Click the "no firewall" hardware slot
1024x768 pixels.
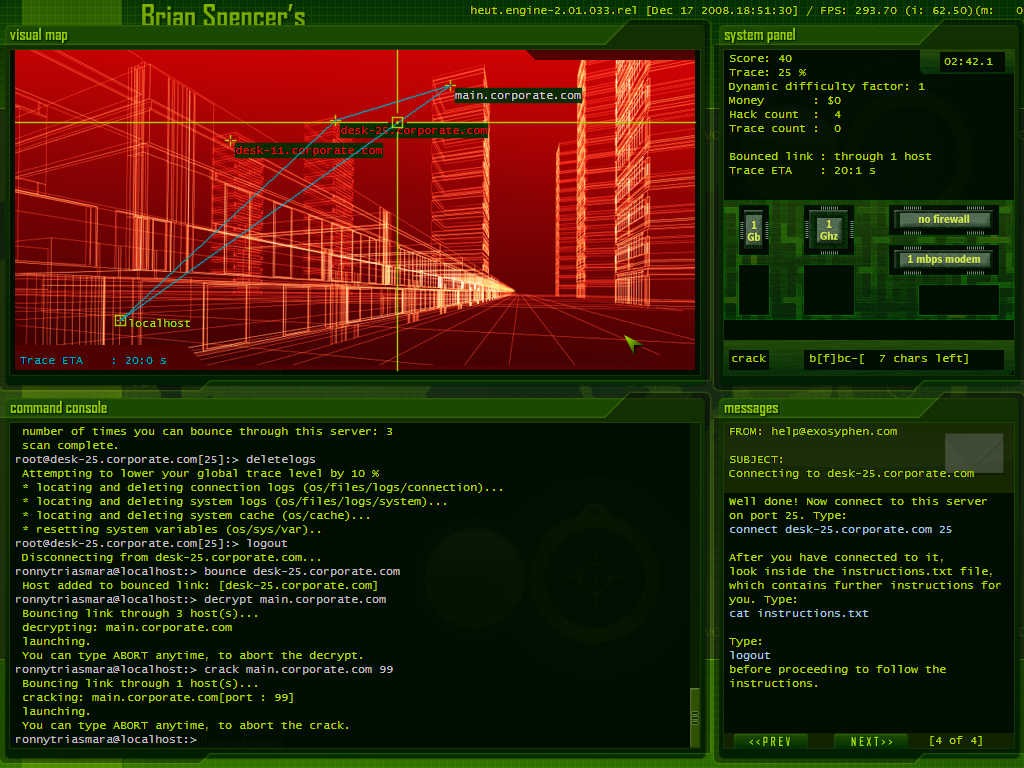(x=944, y=220)
